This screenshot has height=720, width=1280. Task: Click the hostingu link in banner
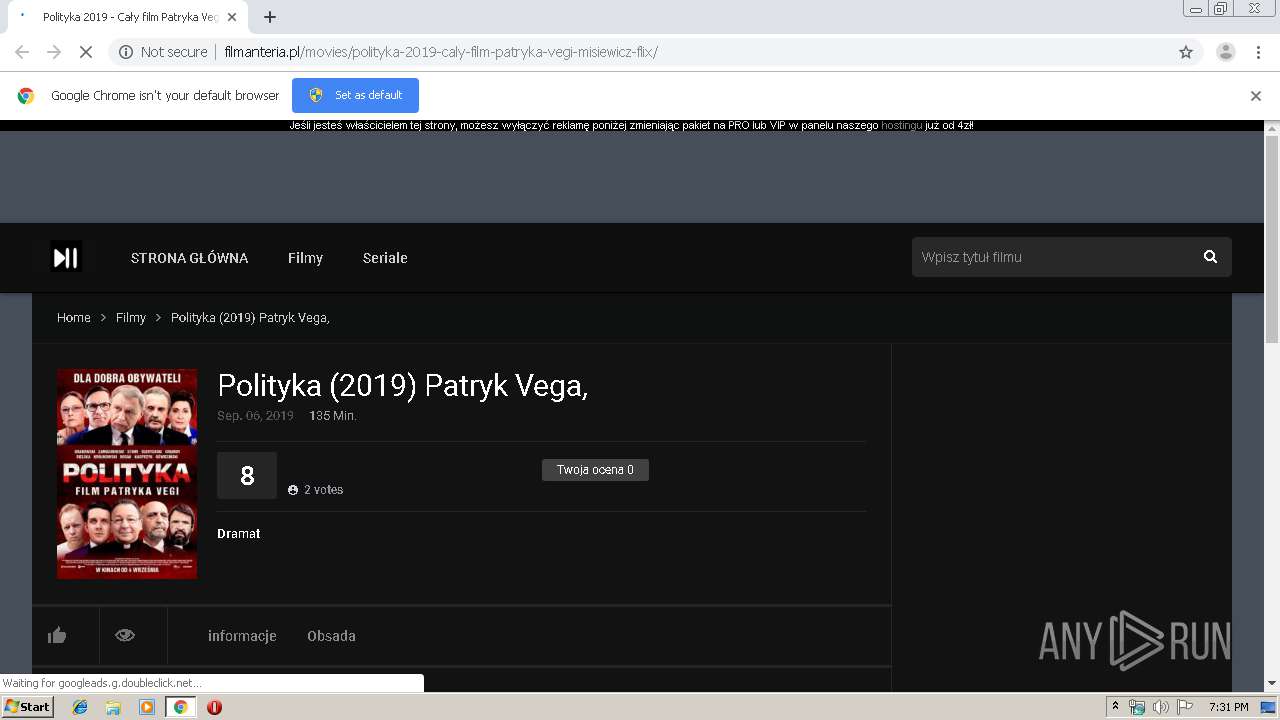click(x=901, y=125)
